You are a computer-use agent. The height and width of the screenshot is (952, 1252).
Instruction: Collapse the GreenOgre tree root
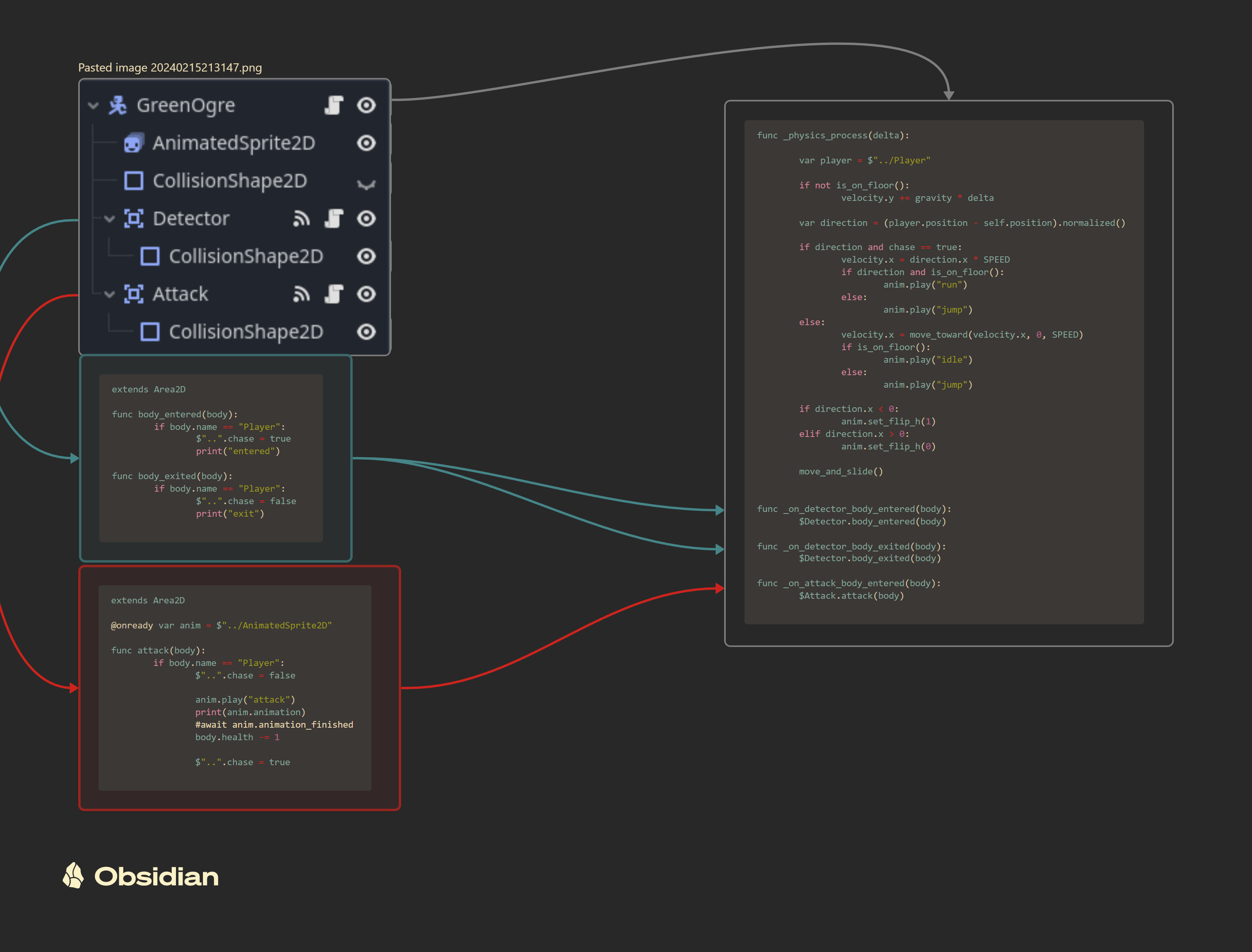click(93, 106)
